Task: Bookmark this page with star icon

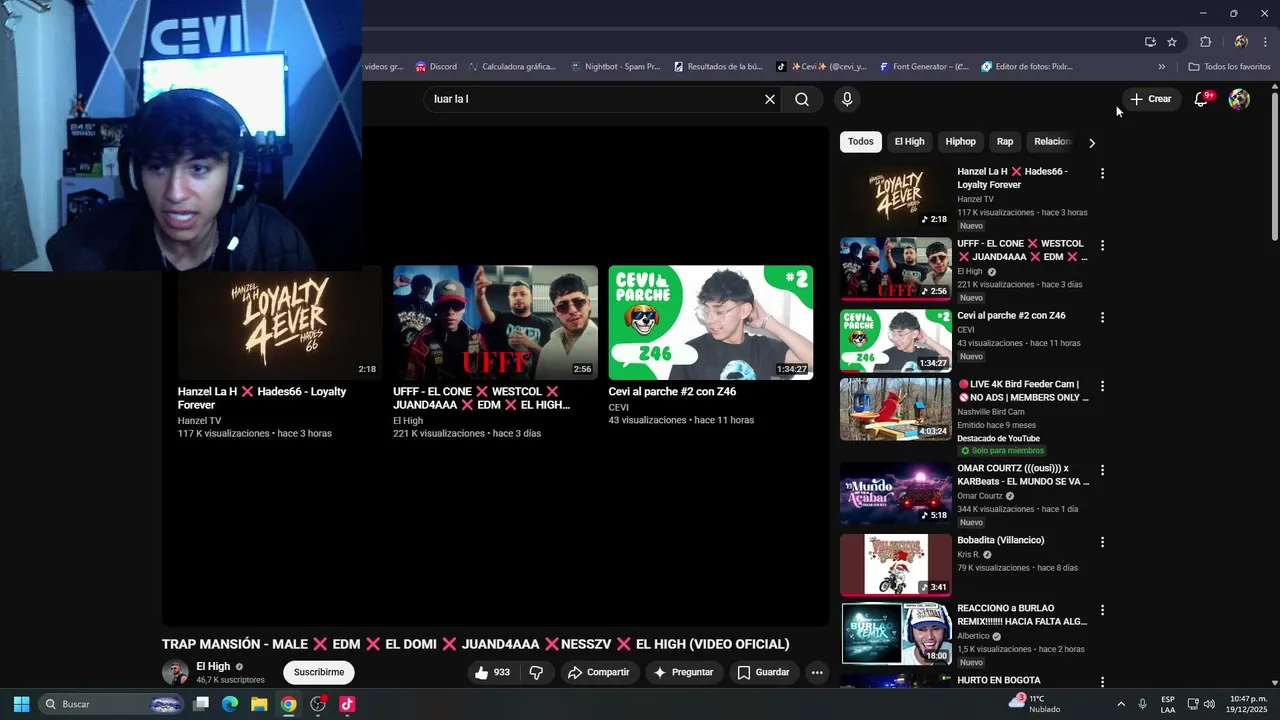Action: pos(1172,42)
